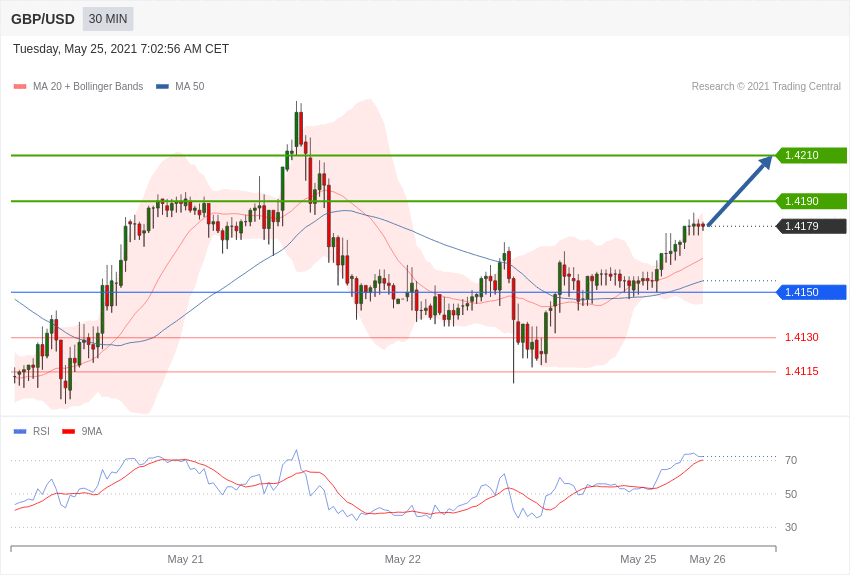The image size is (850, 576).
Task: Click the 1.4130 red support label
Action: 802,337
